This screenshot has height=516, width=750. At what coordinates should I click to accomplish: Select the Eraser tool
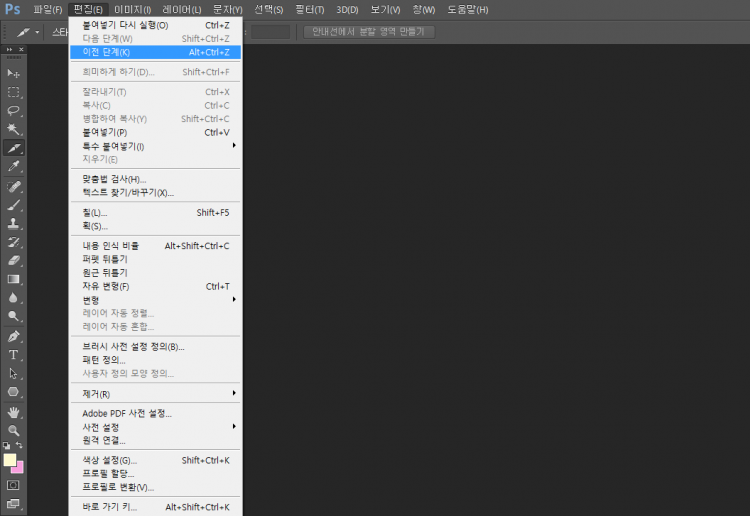pos(14,260)
